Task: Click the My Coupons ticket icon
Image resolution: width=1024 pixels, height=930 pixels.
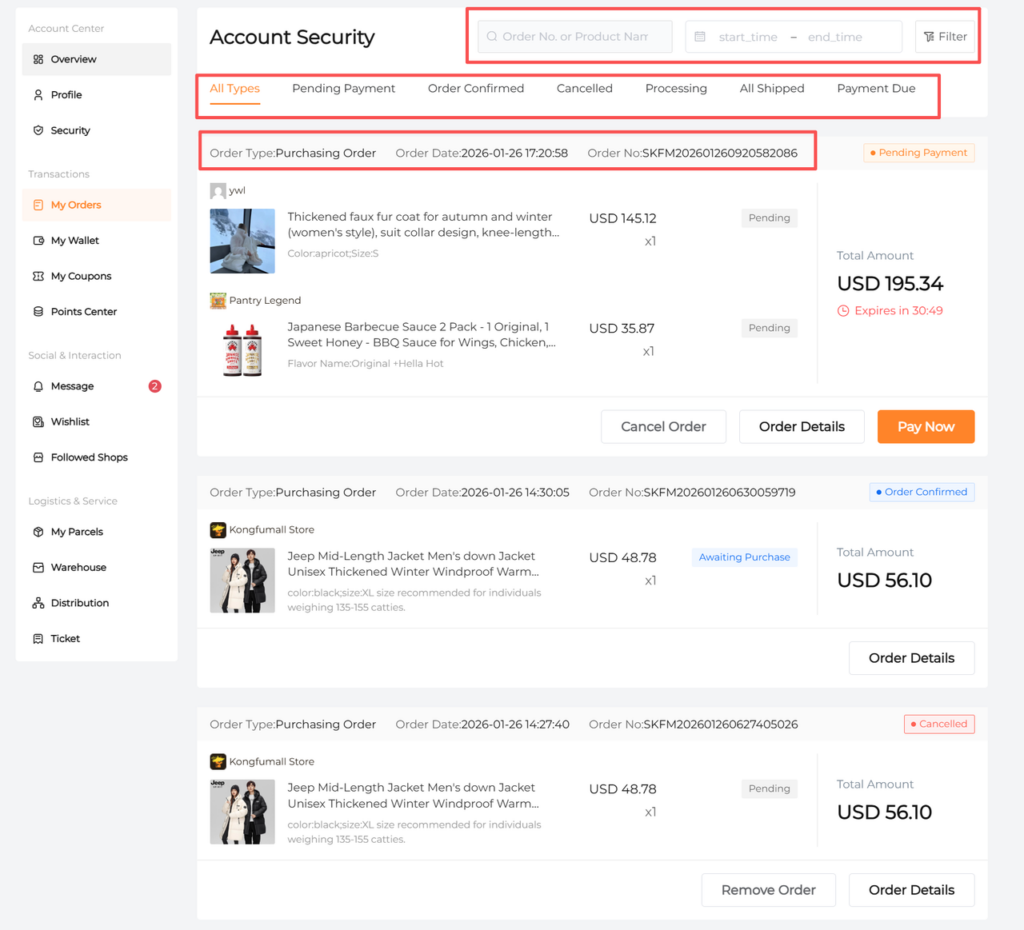Action: [x=38, y=276]
